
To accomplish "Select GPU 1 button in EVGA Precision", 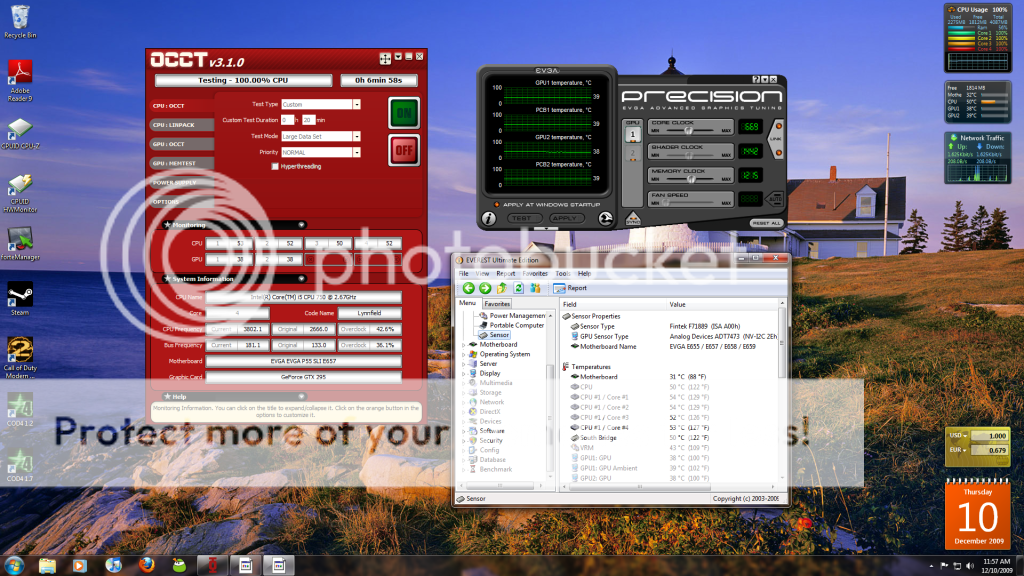I will pyautogui.click(x=632, y=134).
